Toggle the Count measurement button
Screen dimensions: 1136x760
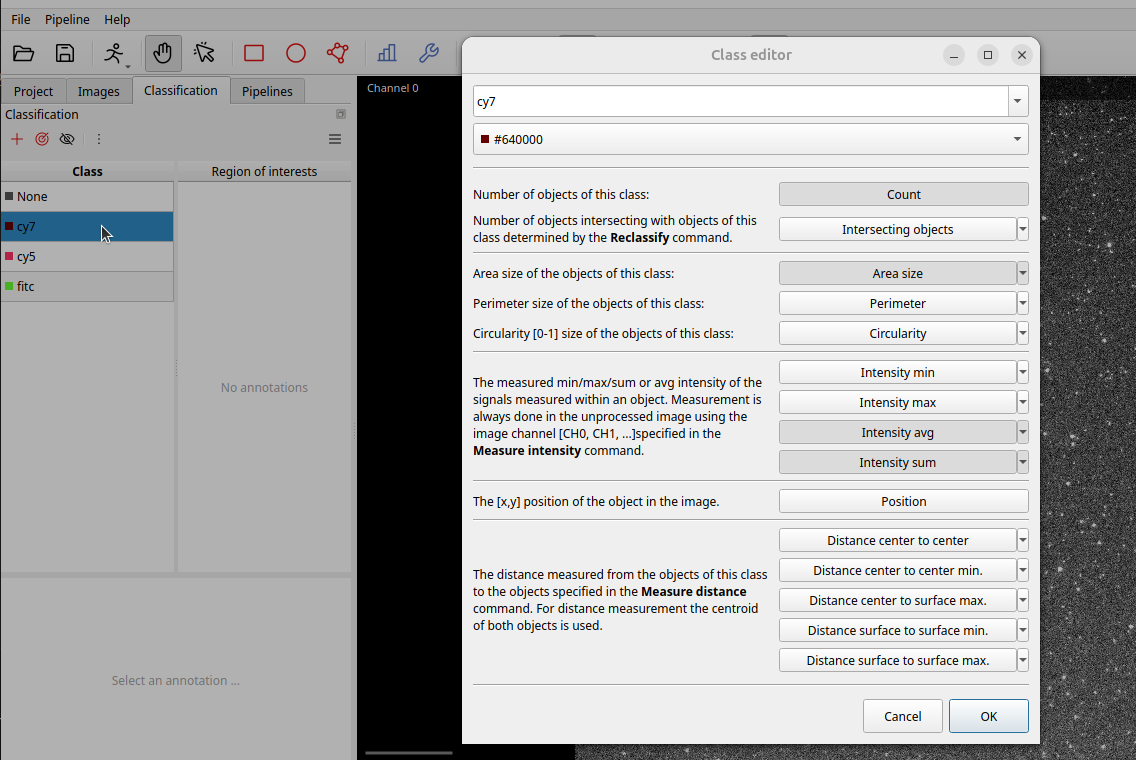(x=903, y=194)
